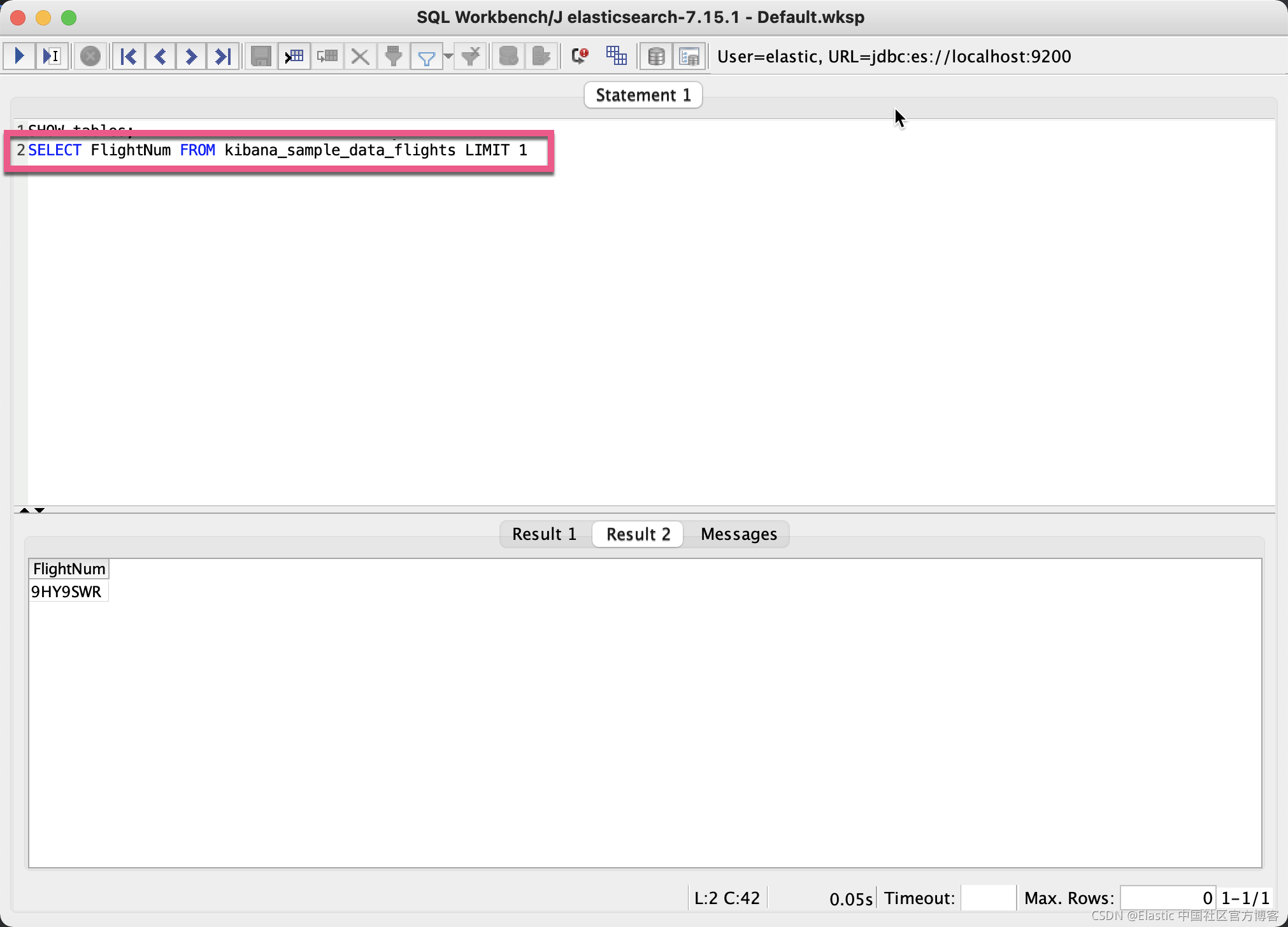
Task: Go to the next result row
Action: pos(190,56)
